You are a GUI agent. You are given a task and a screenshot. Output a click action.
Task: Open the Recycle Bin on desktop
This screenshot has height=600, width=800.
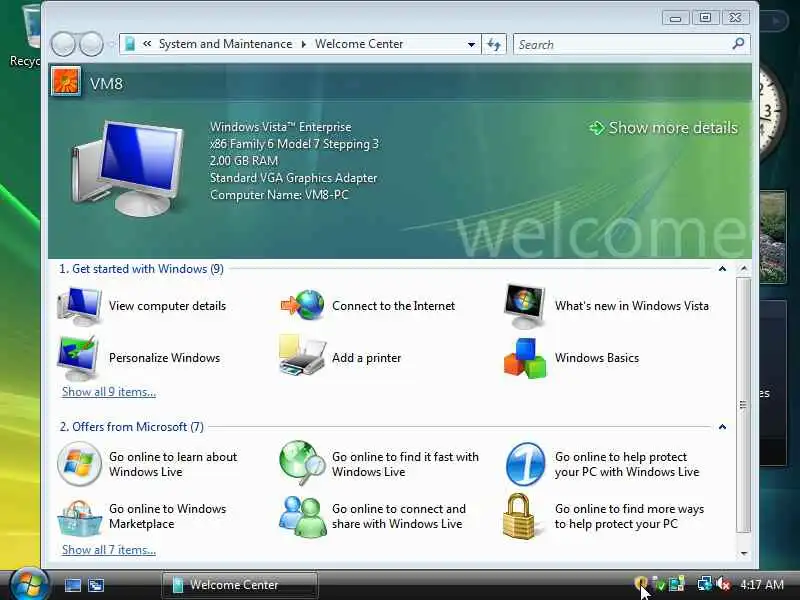pyautogui.click(x=26, y=36)
